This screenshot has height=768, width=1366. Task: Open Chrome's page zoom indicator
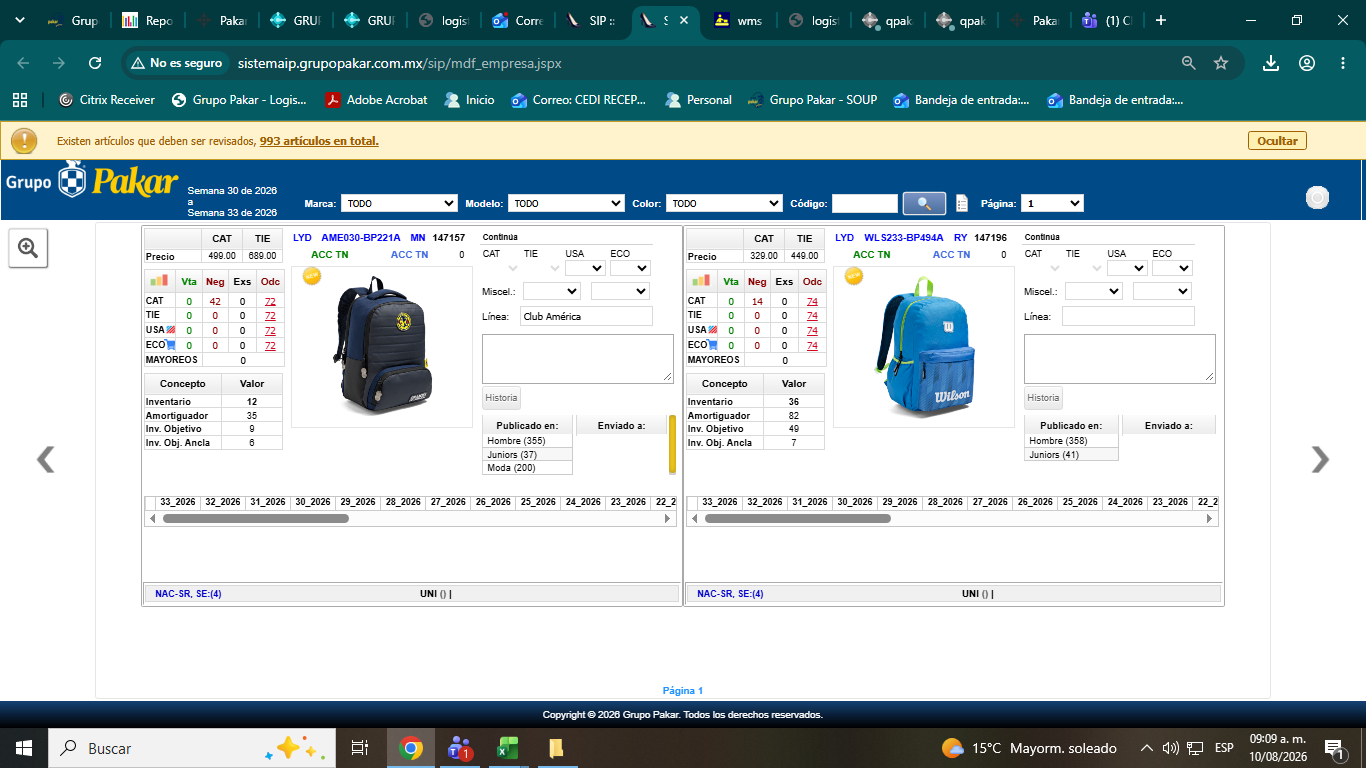1189,63
